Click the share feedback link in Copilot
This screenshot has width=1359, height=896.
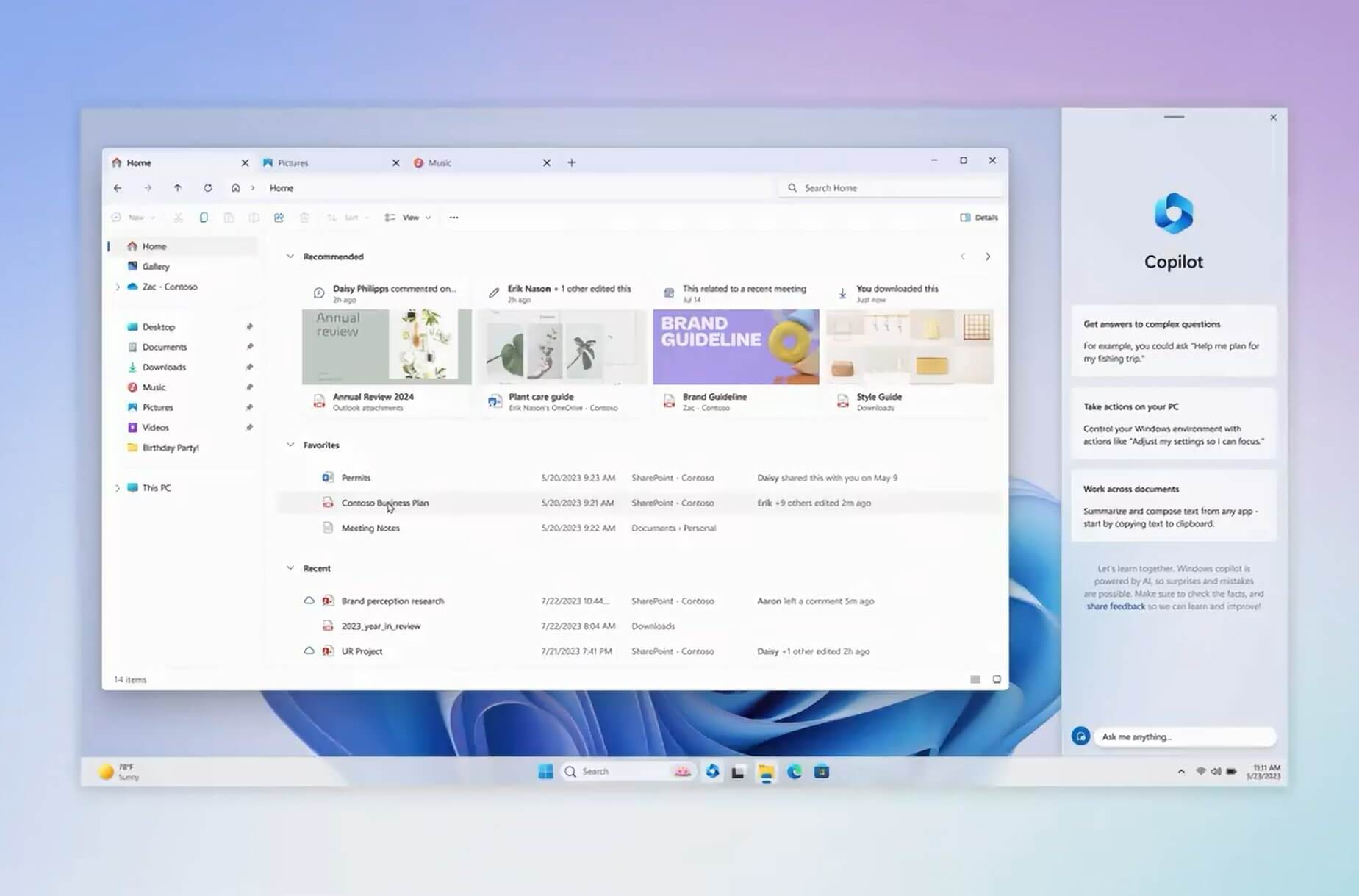(1116, 606)
